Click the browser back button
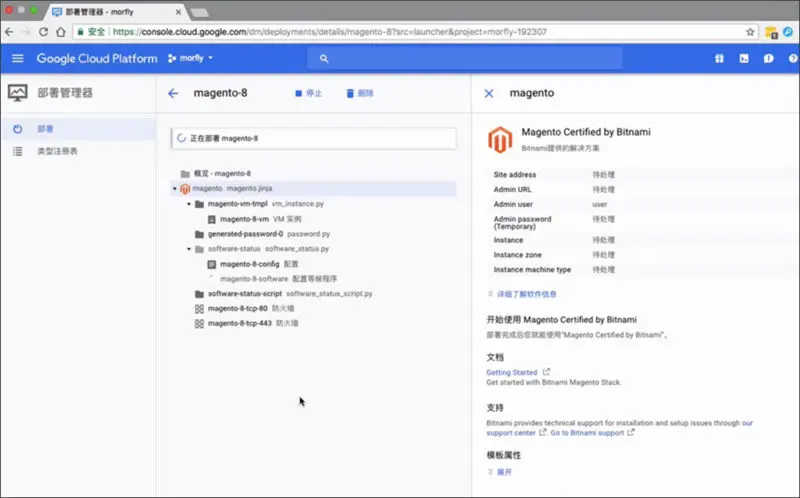This screenshot has height=498, width=800. pos(9,32)
